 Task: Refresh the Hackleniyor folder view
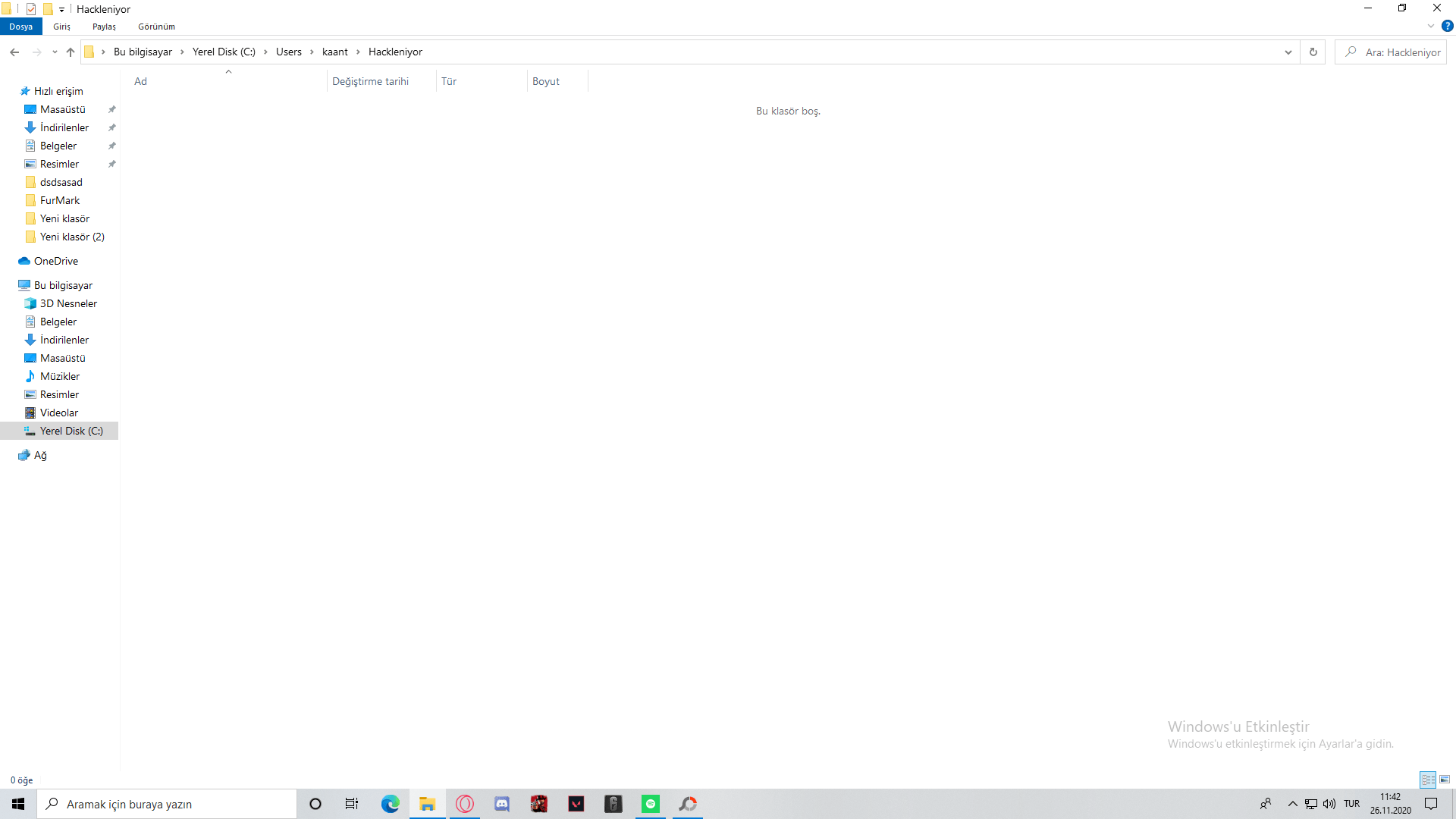1313,52
